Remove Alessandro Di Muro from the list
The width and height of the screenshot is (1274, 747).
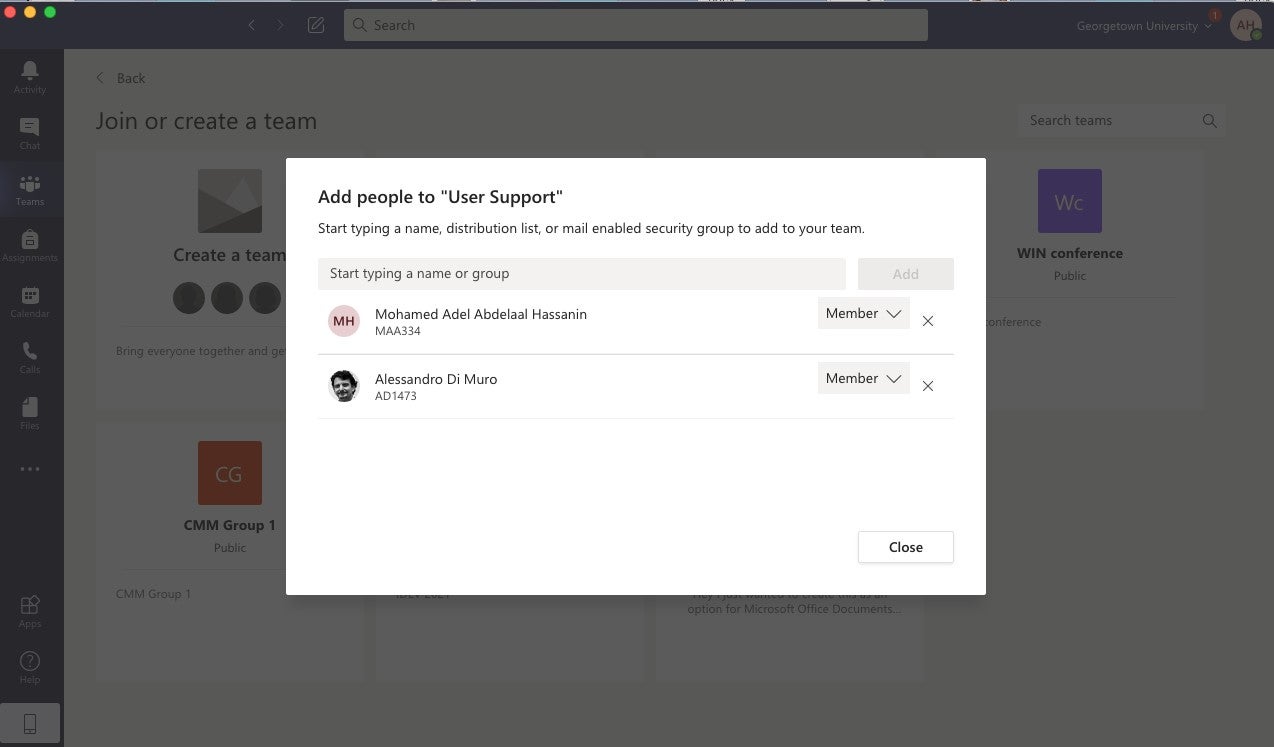pyautogui.click(x=927, y=385)
